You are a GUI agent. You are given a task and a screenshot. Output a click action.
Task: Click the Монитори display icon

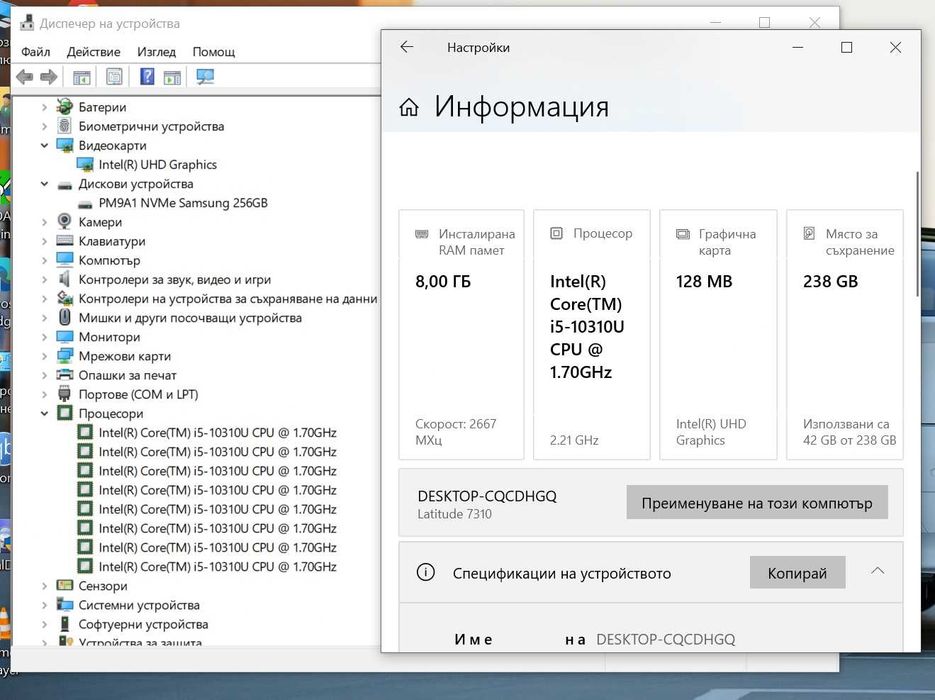[x=64, y=337]
